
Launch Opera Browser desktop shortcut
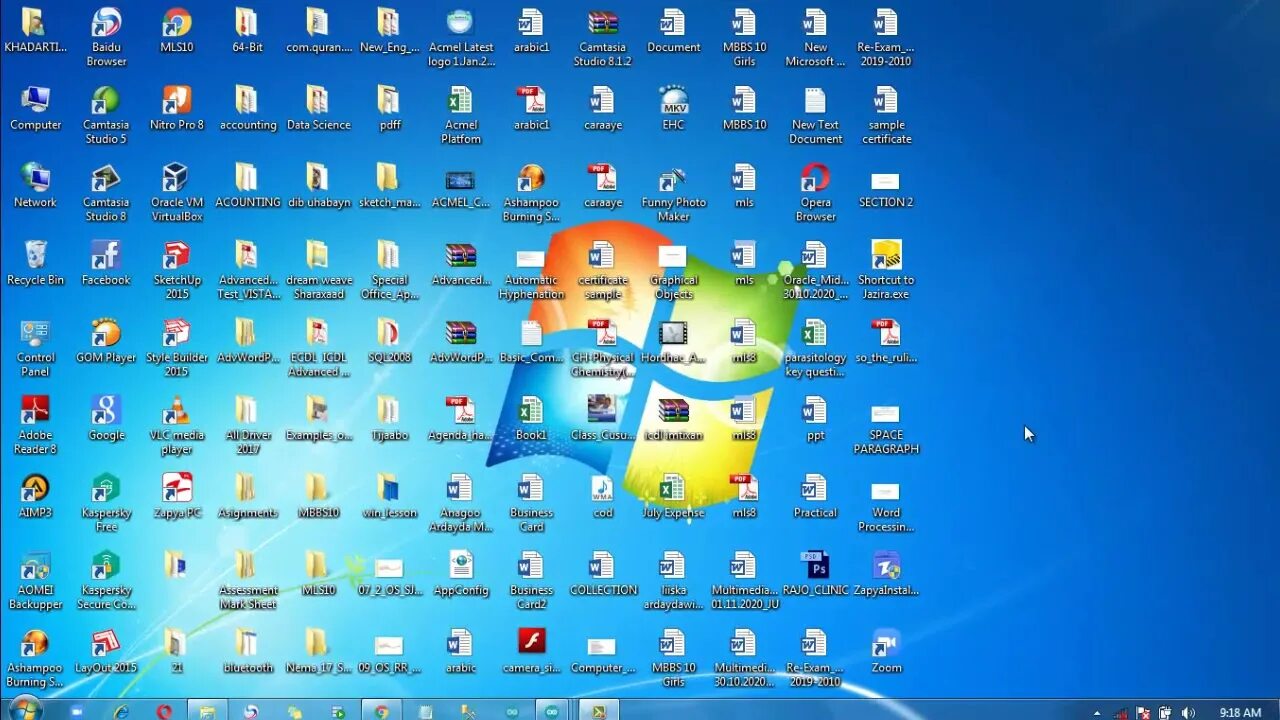[815, 192]
